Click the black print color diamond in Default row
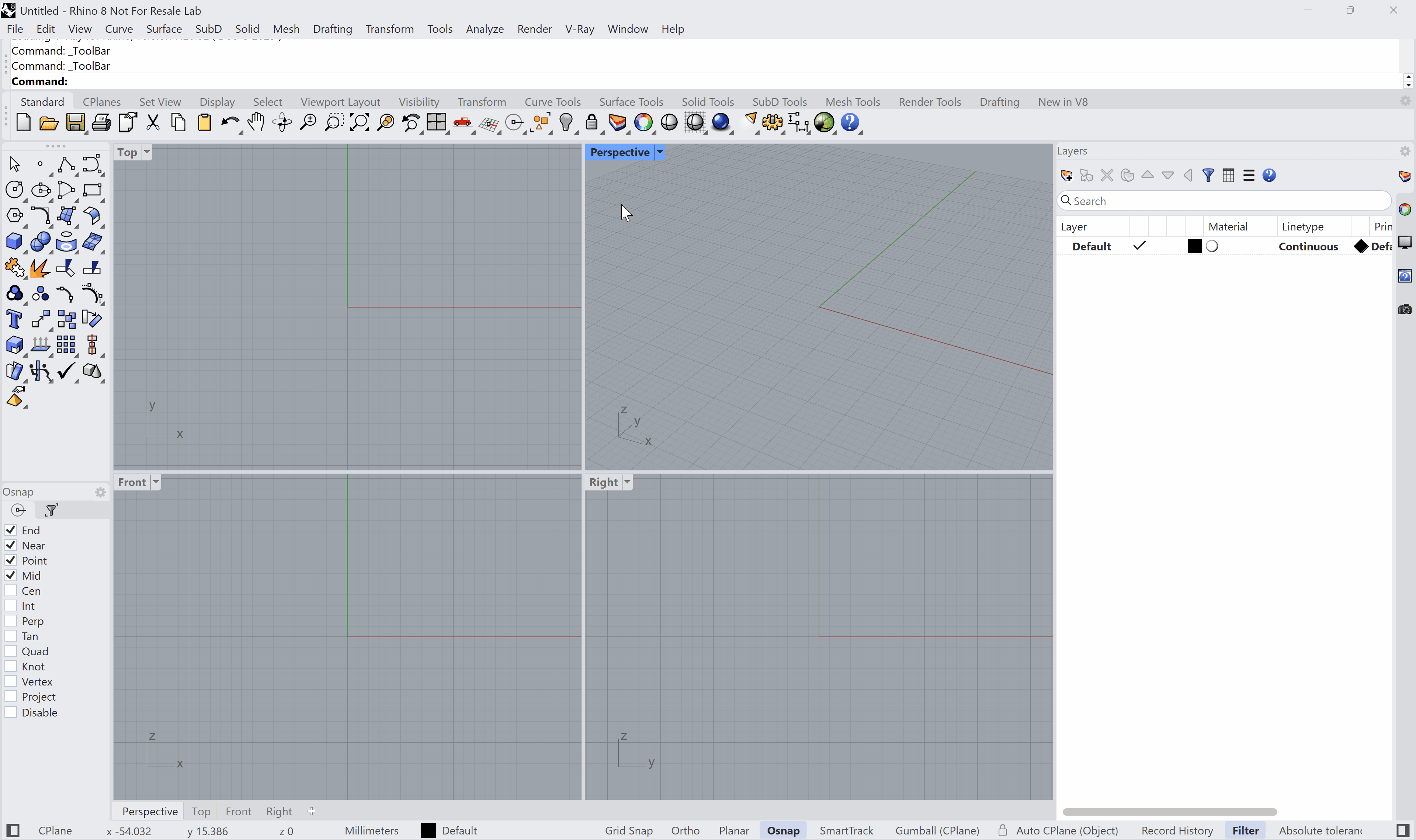Image resolution: width=1416 pixels, height=840 pixels. click(1361, 246)
